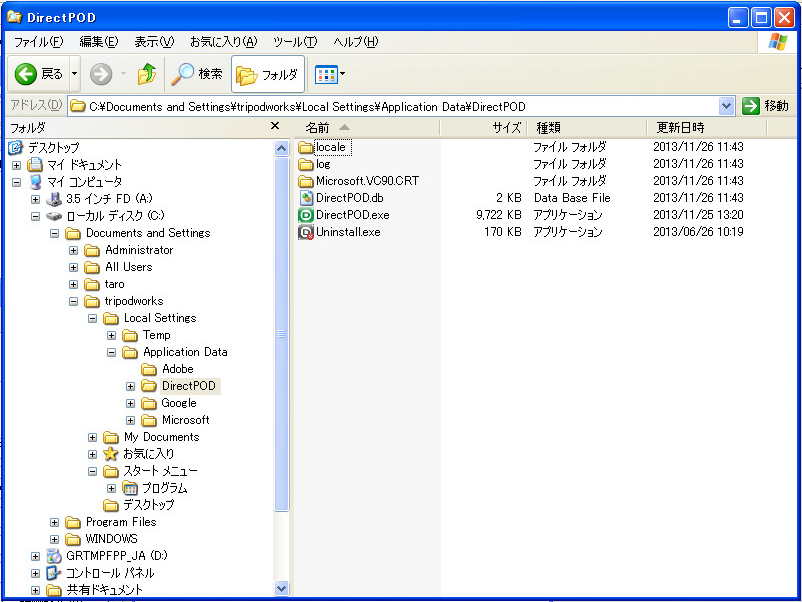Image resolution: width=802 pixels, height=602 pixels.
Task: Click the folder tree scrollbar down arrow
Action: [281, 590]
